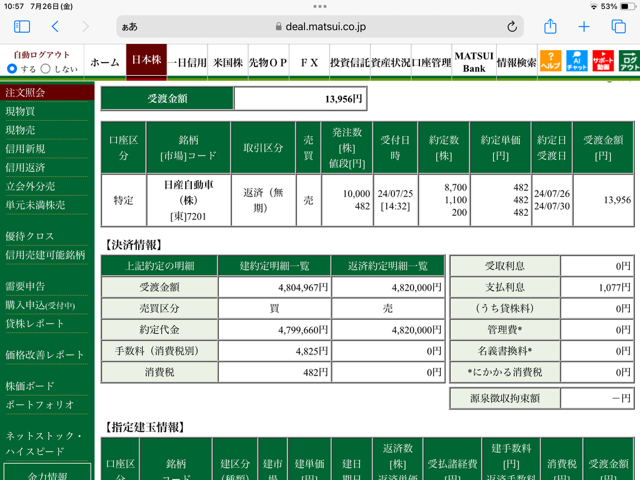Open 単元未満株売 in the sidebar
The height and width of the screenshot is (480, 640).
[35, 205]
